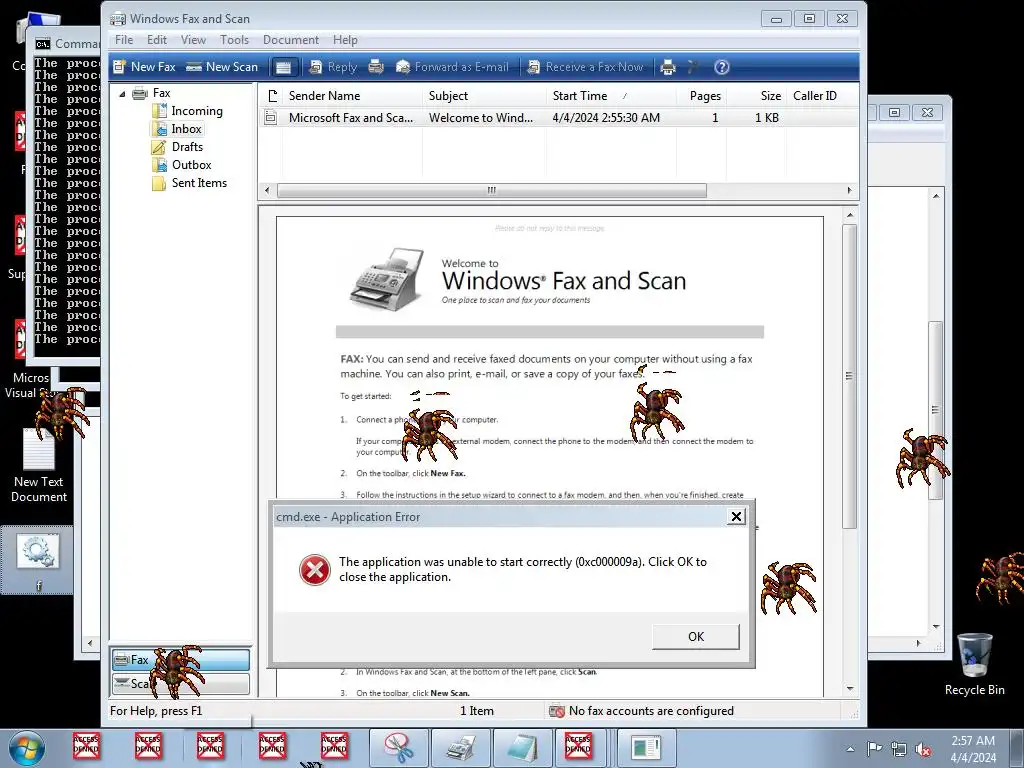
Task: Click the preview pane scroll down arrow
Action: 850,688
